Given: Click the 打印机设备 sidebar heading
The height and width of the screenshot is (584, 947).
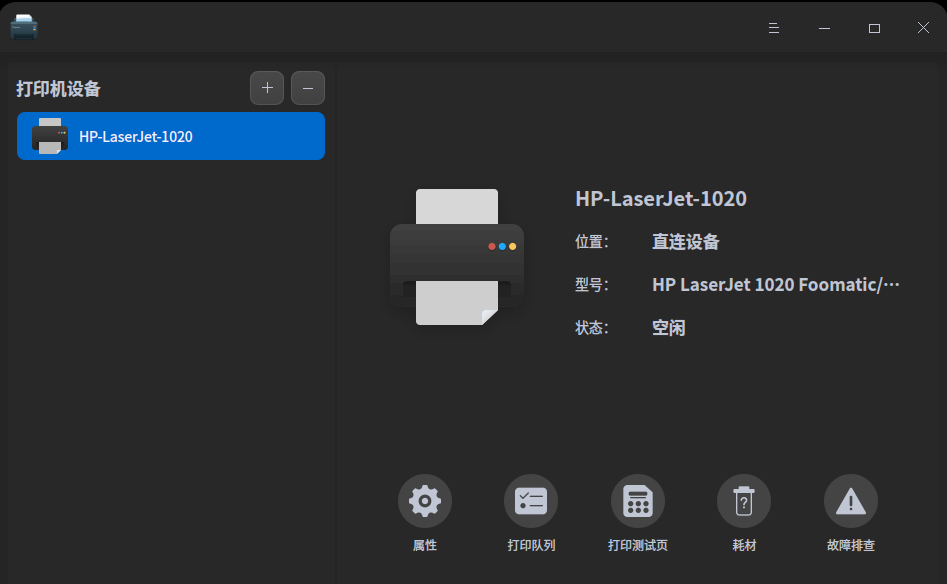Looking at the screenshot, I should tap(59, 89).
